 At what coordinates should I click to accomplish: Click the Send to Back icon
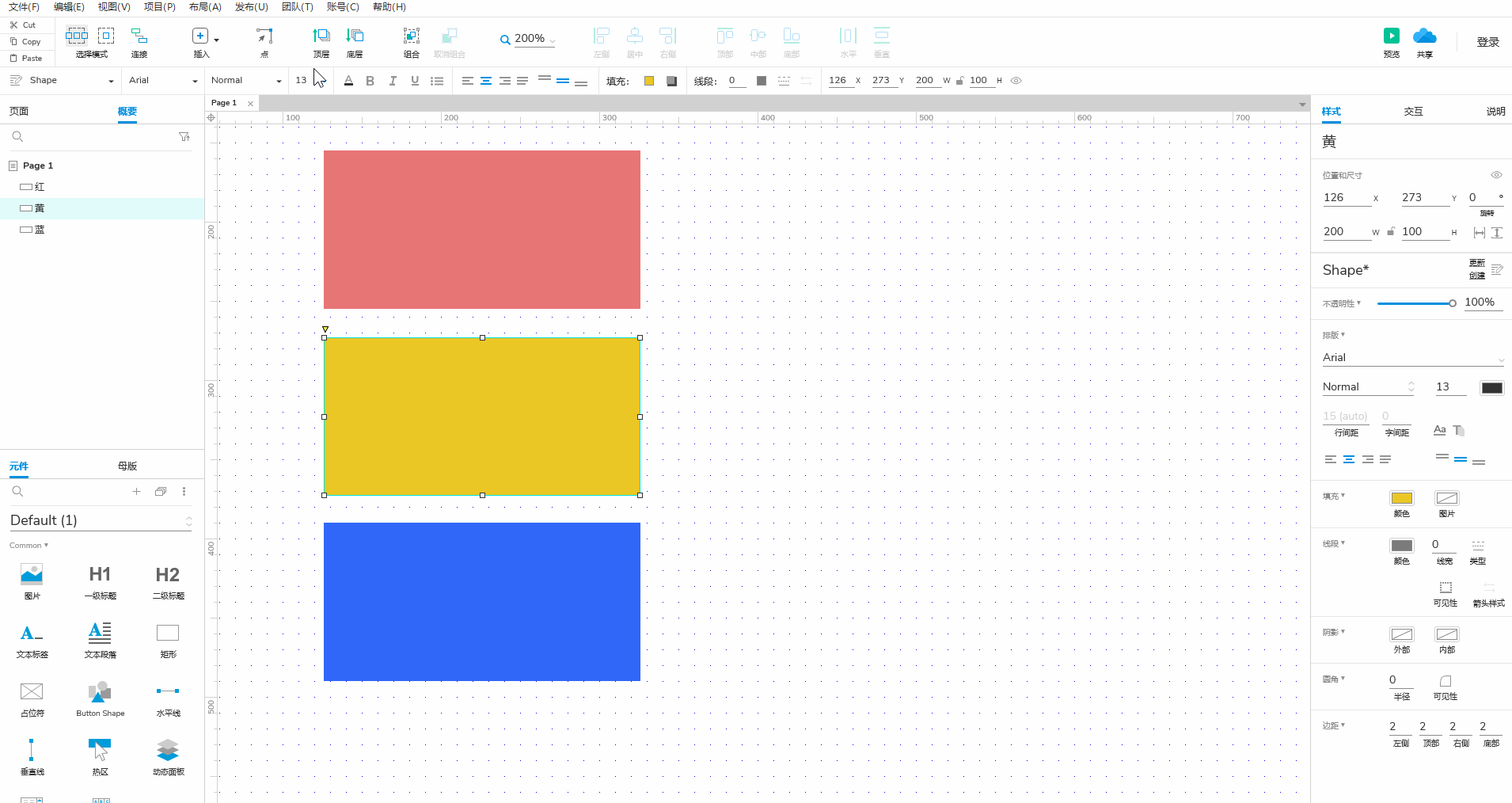(355, 36)
